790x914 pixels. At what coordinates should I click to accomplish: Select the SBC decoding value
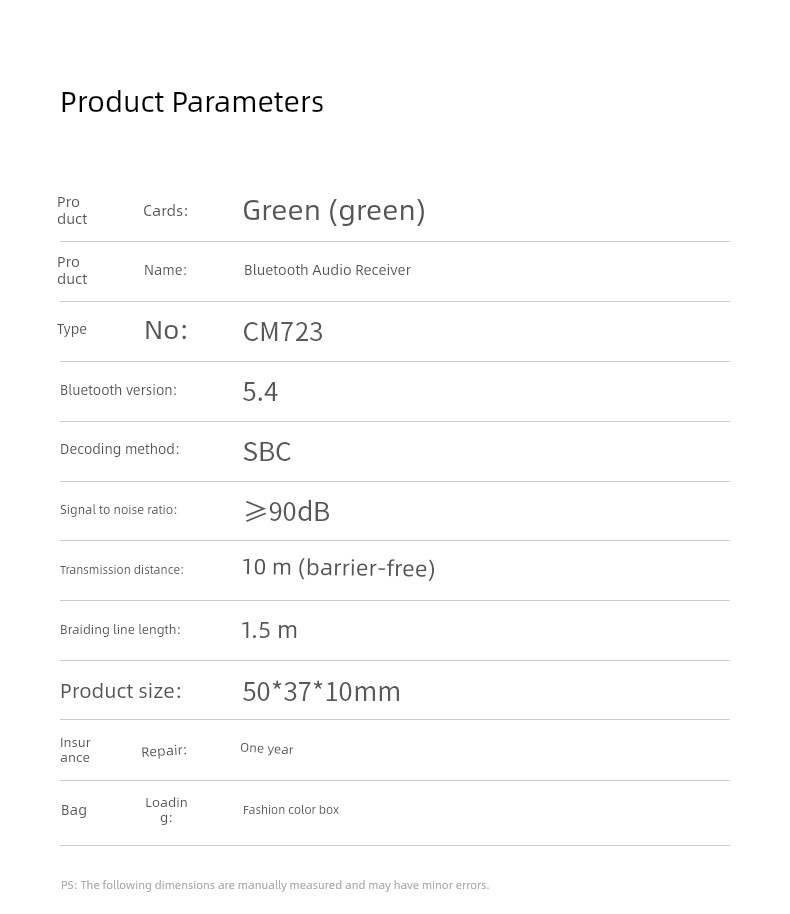click(267, 452)
